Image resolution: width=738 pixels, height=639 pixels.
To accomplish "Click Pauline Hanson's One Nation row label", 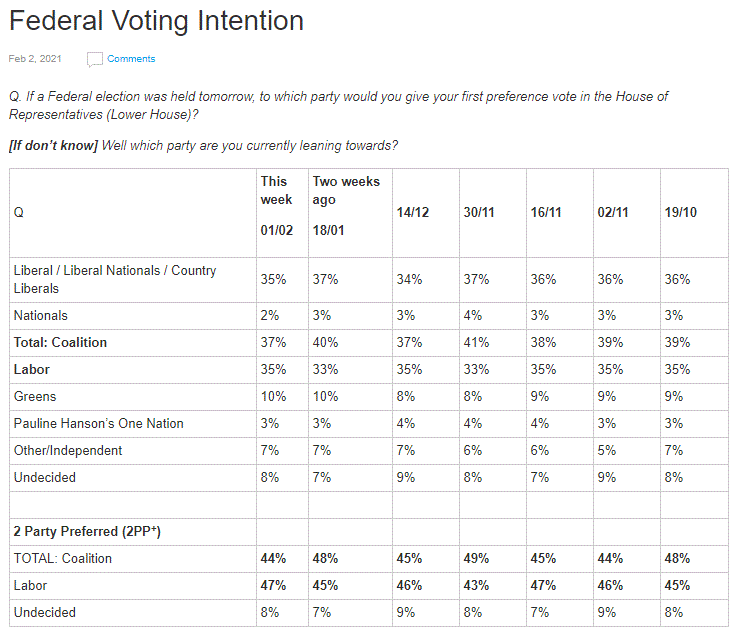I will 99,424.
